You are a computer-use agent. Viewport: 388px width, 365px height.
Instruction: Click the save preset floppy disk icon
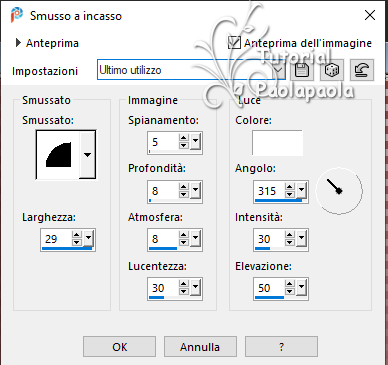pos(302,70)
